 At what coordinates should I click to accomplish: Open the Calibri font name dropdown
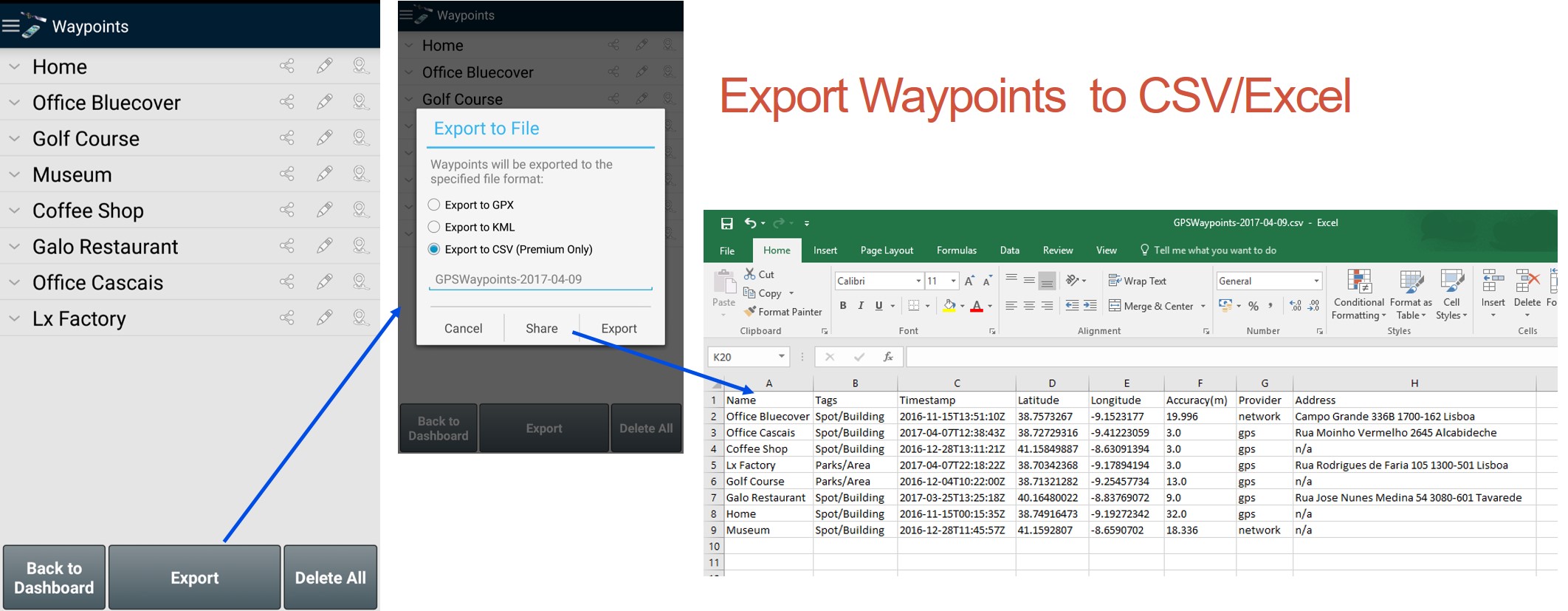918,281
